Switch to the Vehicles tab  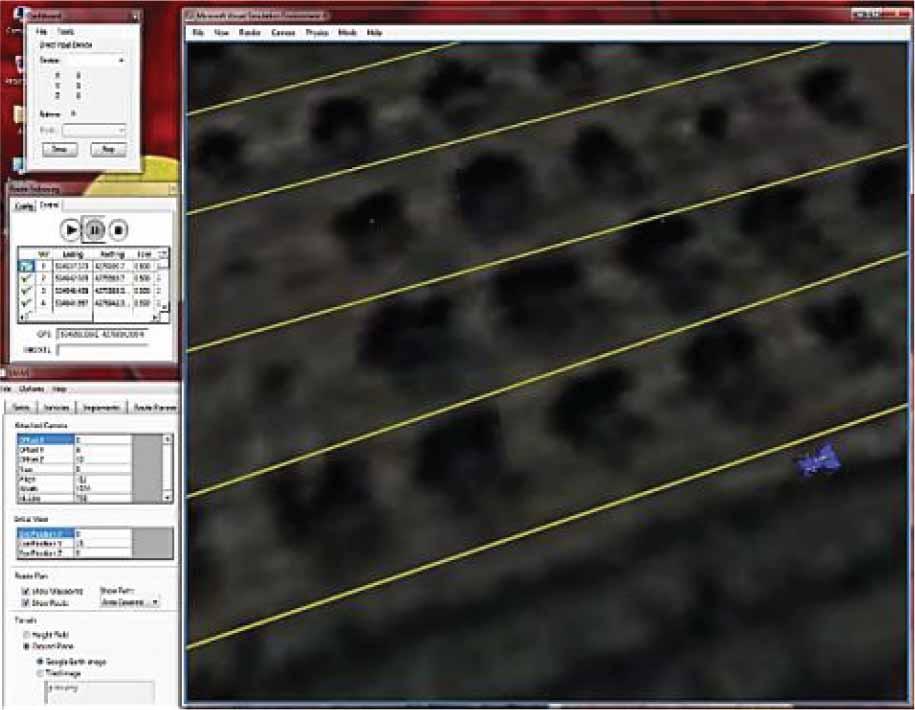58,407
